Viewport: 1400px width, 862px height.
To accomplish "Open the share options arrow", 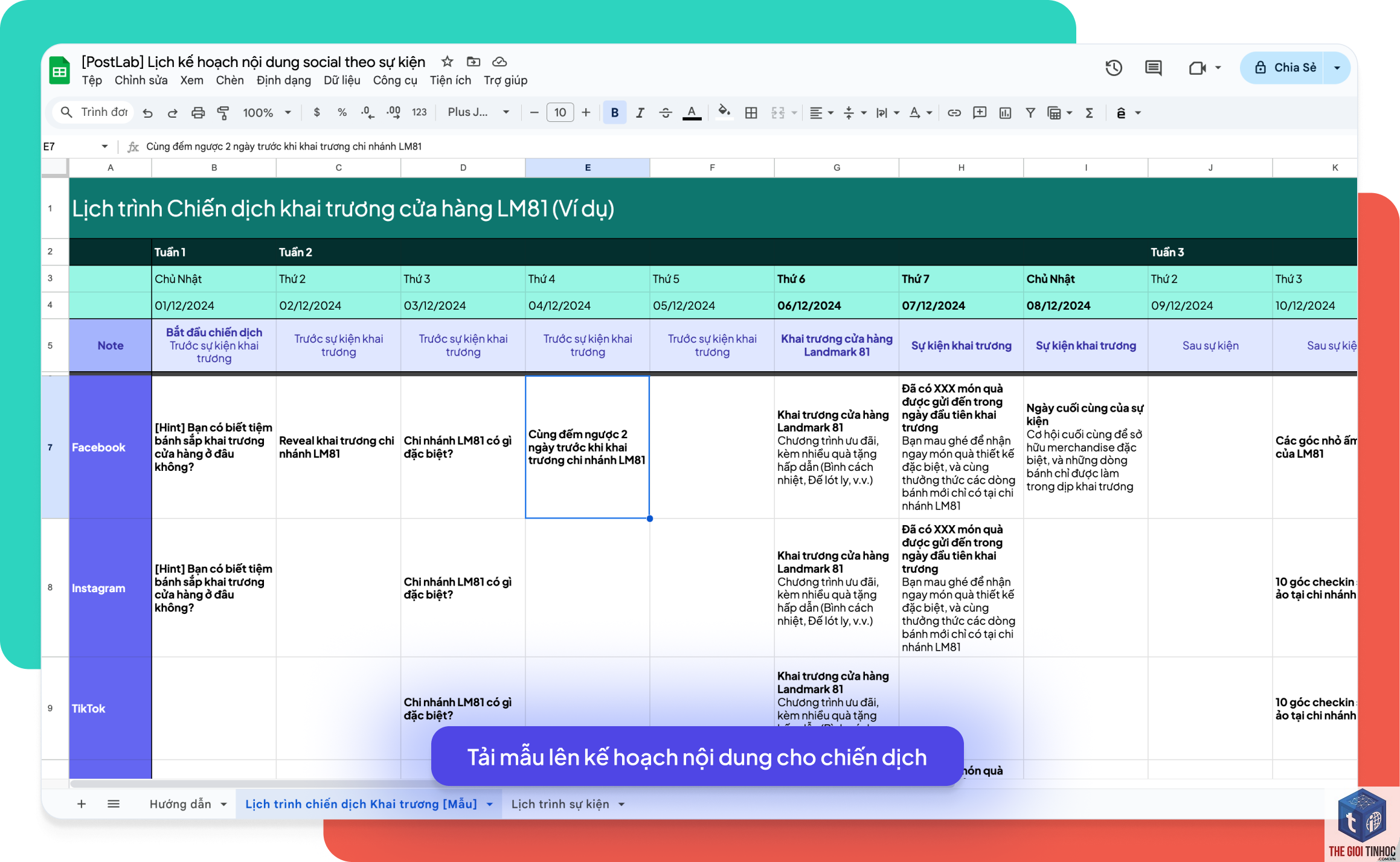I will (1337, 68).
